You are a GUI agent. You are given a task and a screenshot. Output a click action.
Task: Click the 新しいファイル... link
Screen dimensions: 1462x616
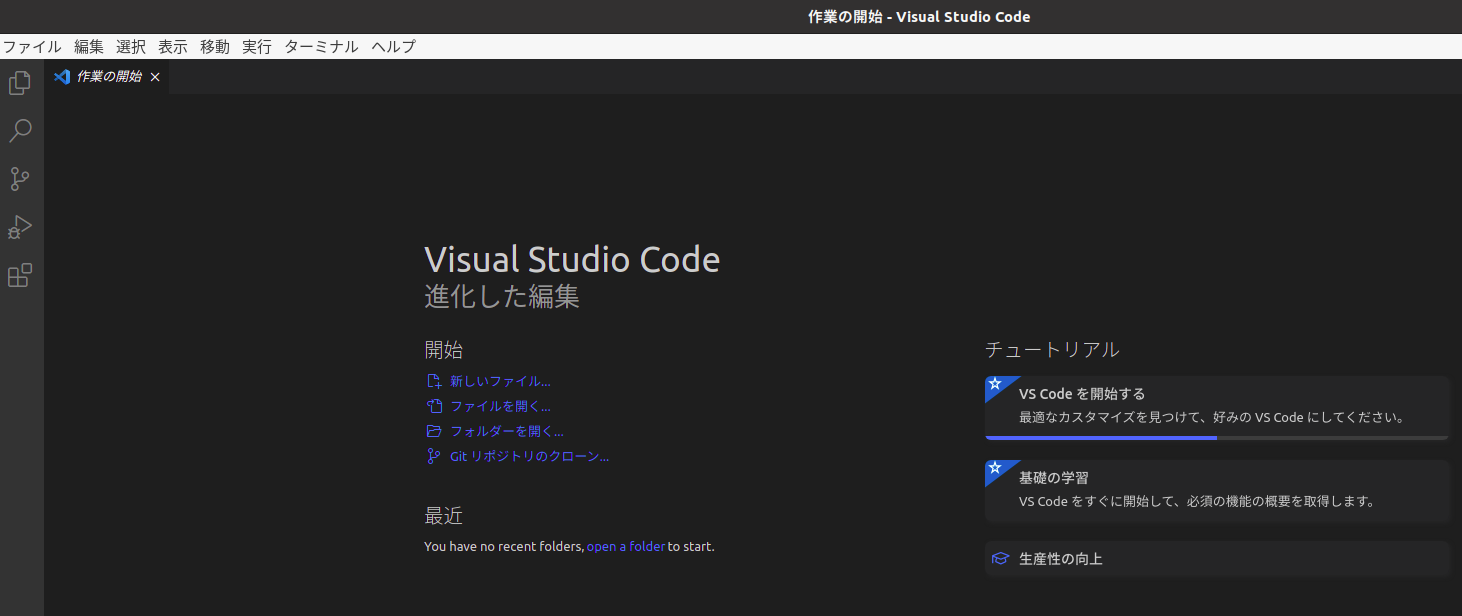498,381
